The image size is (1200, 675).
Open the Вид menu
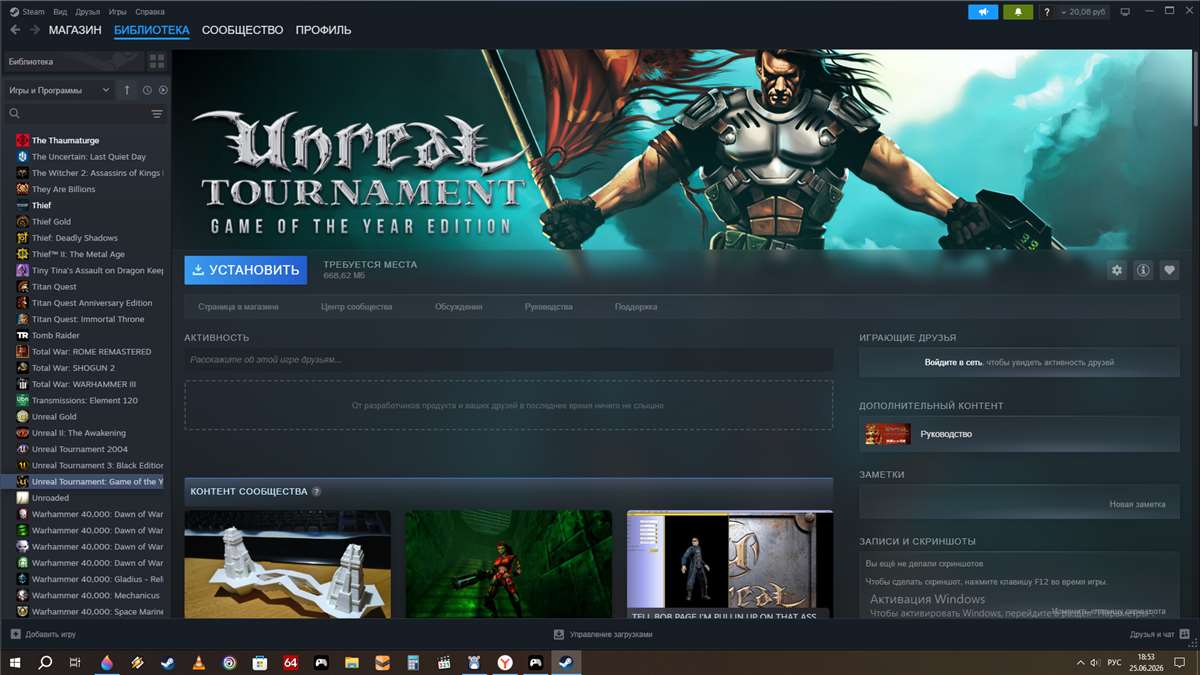tap(60, 12)
